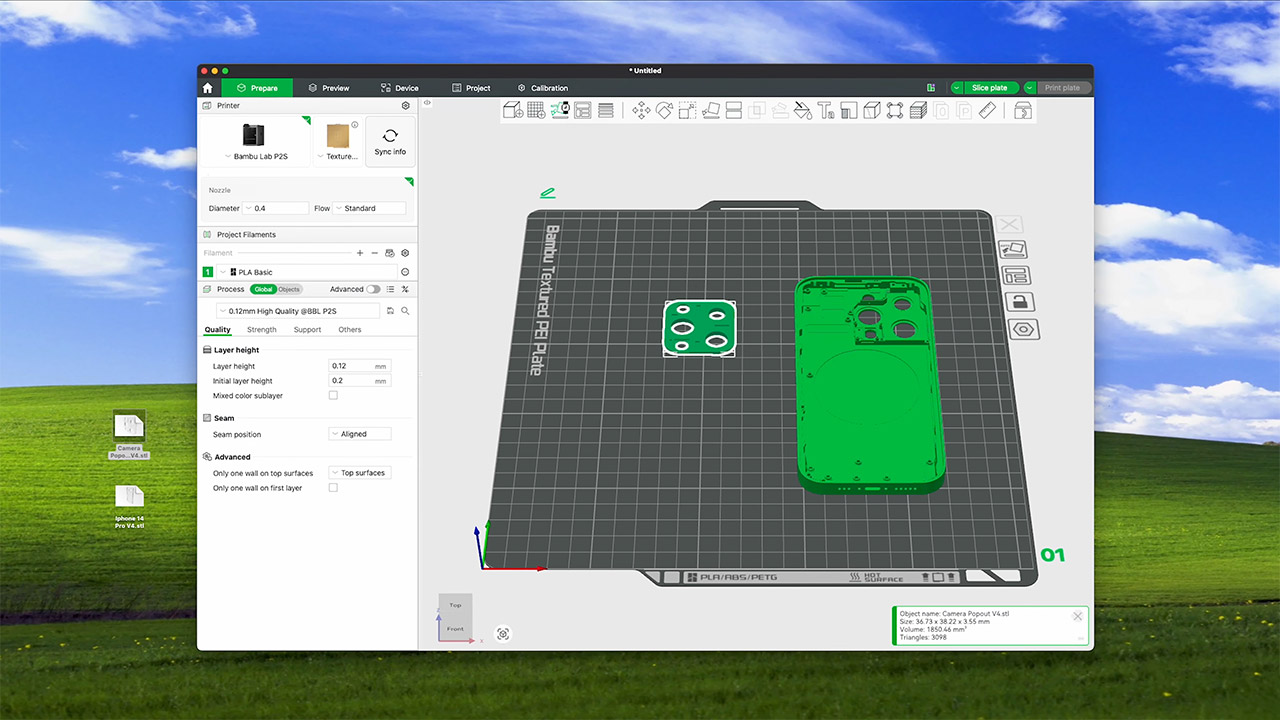1280x720 pixels.
Task: Open the PLA Basic filament dropdown
Action: (x=306, y=272)
